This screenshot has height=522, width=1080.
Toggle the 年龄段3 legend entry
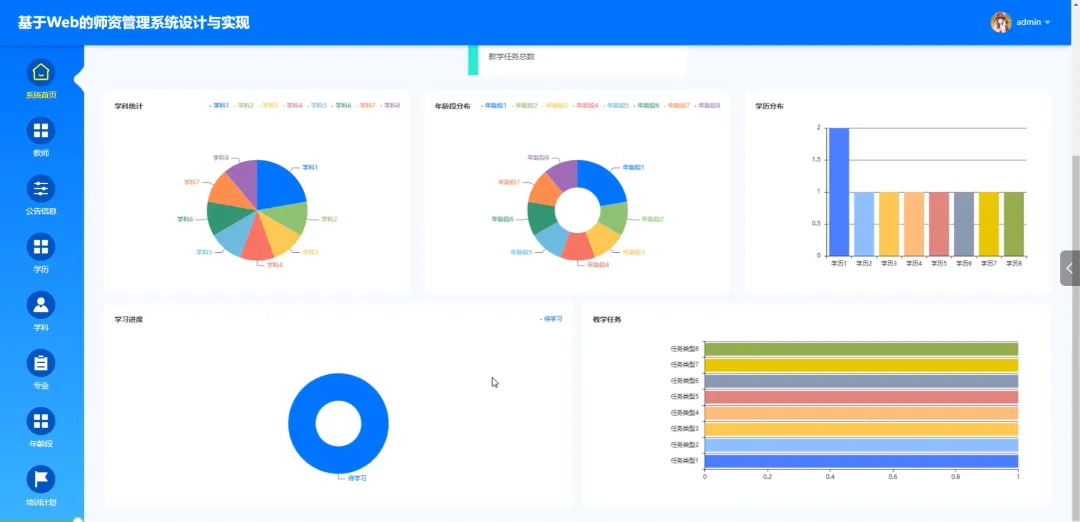(x=555, y=105)
